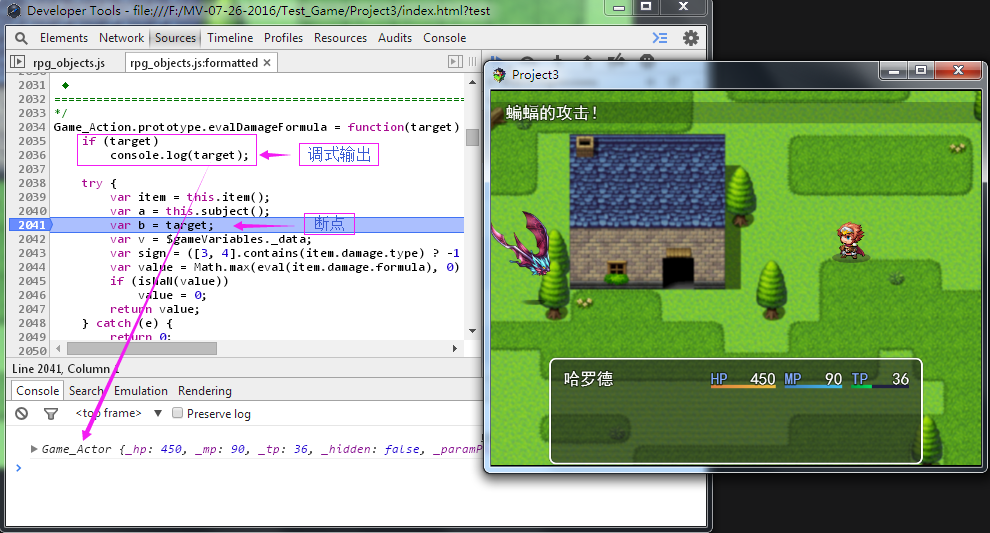Image resolution: width=990 pixels, height=533 pixels.
Task: Select the rpg_objects.js:formatted file tab
Action: 194,63
